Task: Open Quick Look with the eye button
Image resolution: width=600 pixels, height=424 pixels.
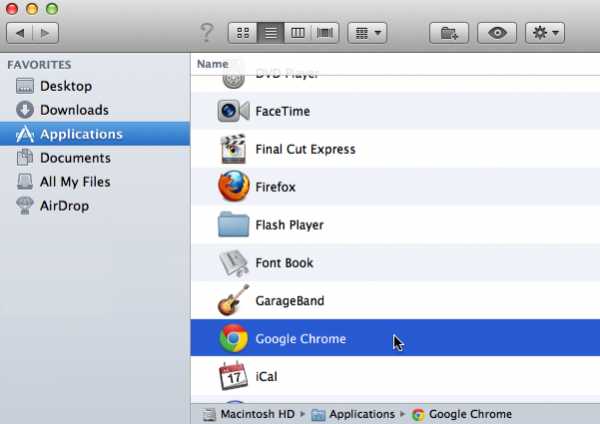Action: click(x=497, y=33)
